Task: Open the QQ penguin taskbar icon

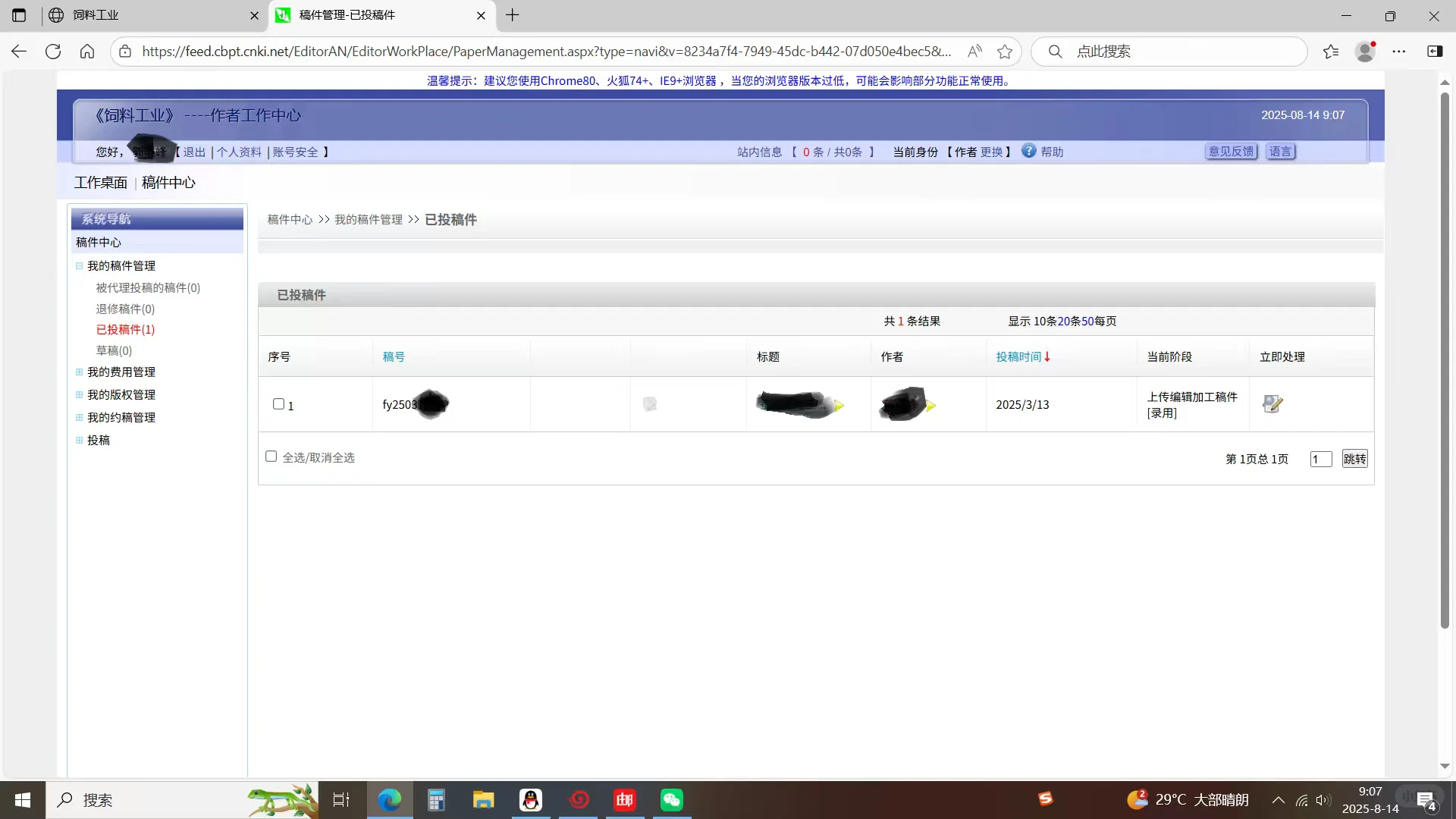Action: (531, 800)
